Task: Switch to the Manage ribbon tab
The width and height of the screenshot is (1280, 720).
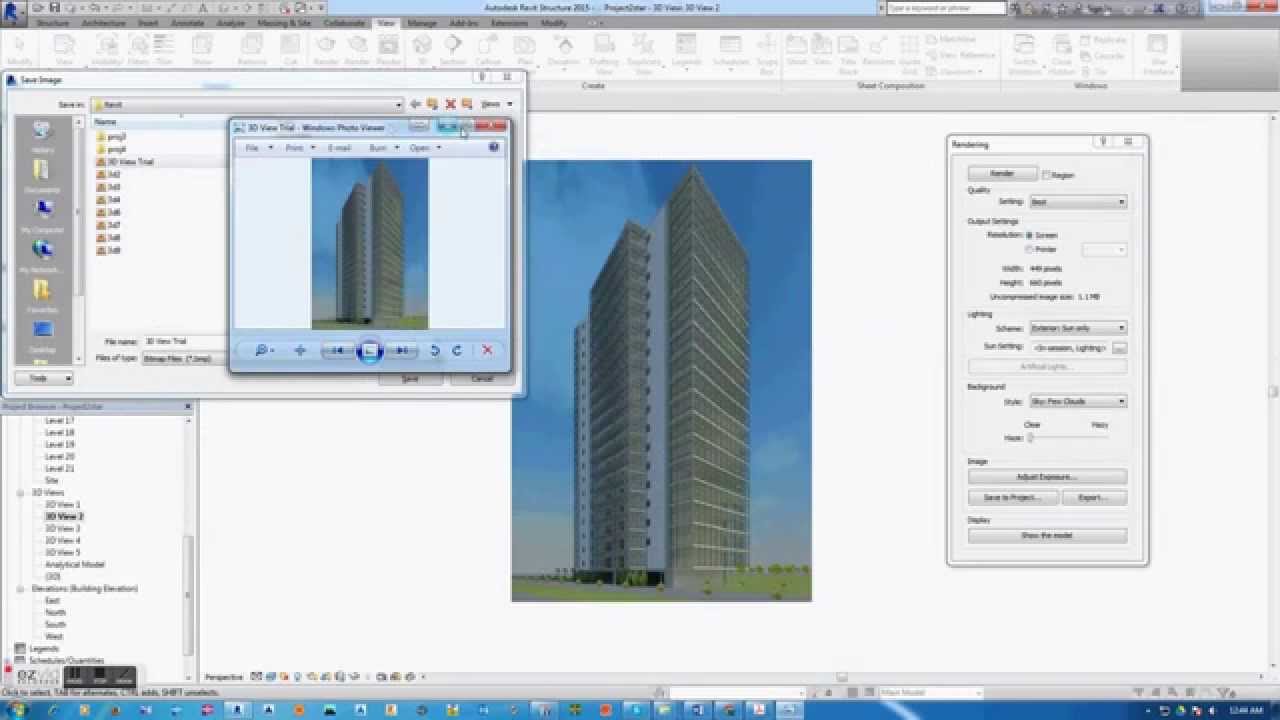Action: pyautogui.click(x=421, y=23)
